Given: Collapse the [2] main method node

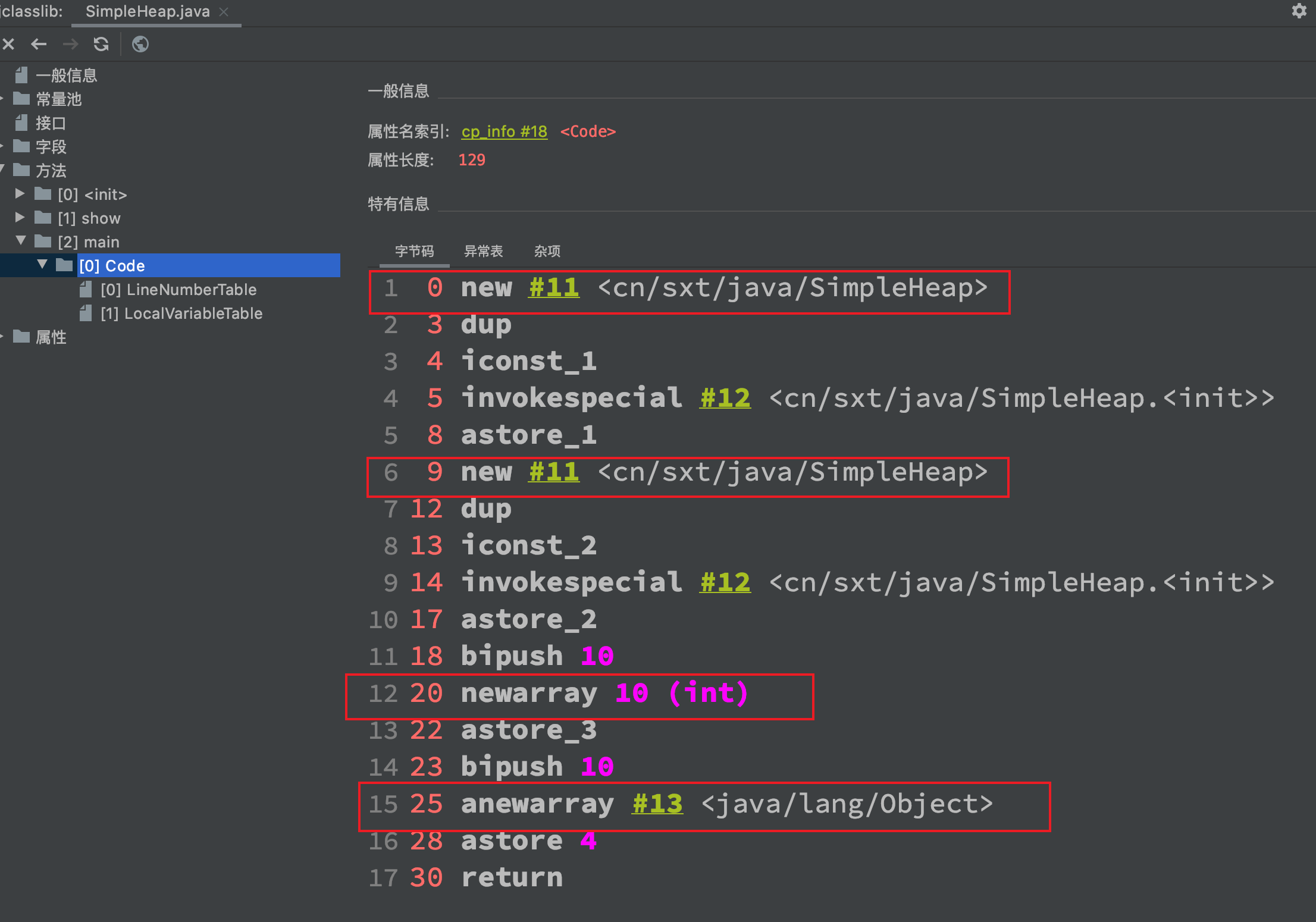Looking at the screenshot, I should 21,241.
